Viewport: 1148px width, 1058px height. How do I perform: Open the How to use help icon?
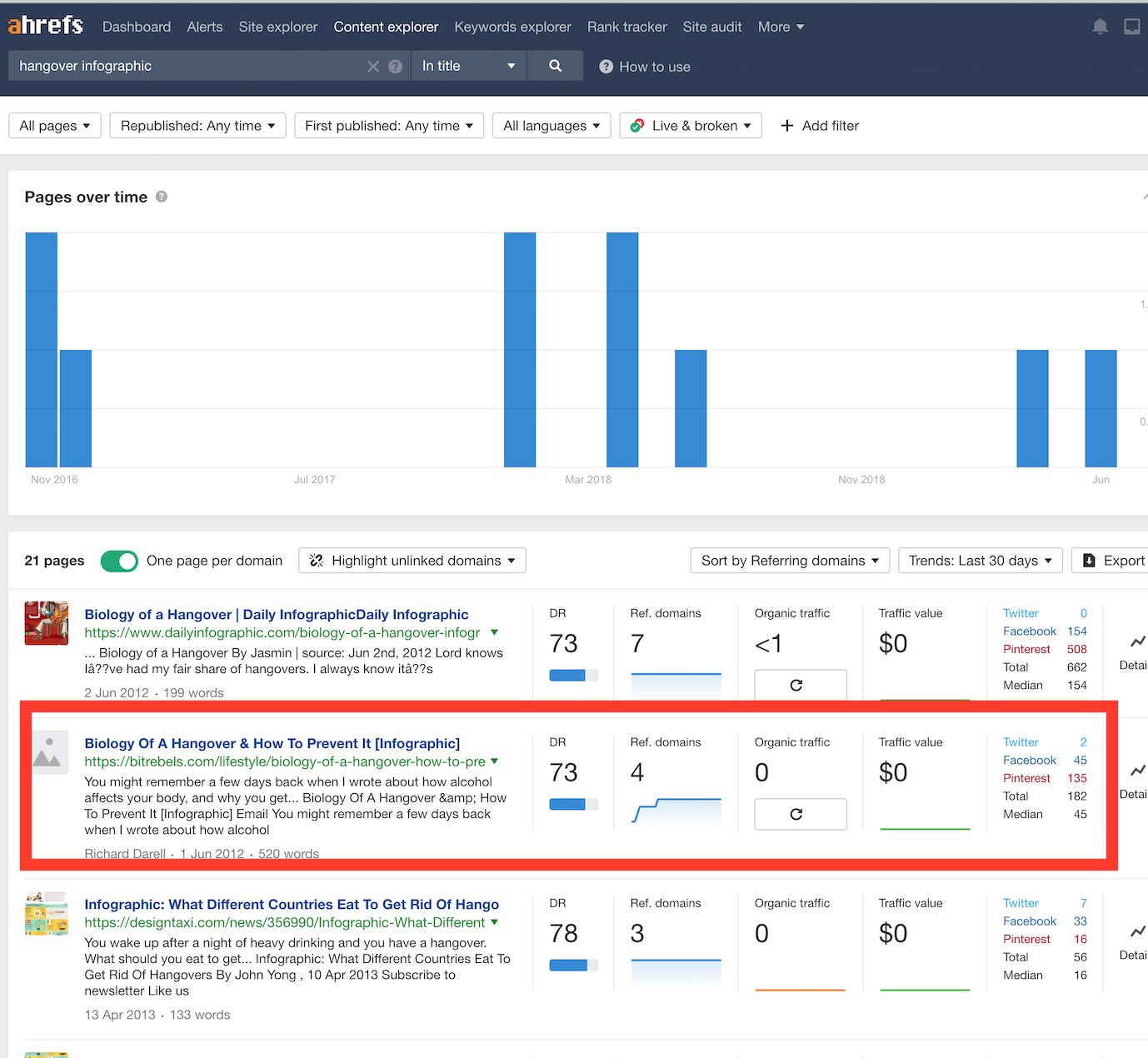[x=606, y=67]
